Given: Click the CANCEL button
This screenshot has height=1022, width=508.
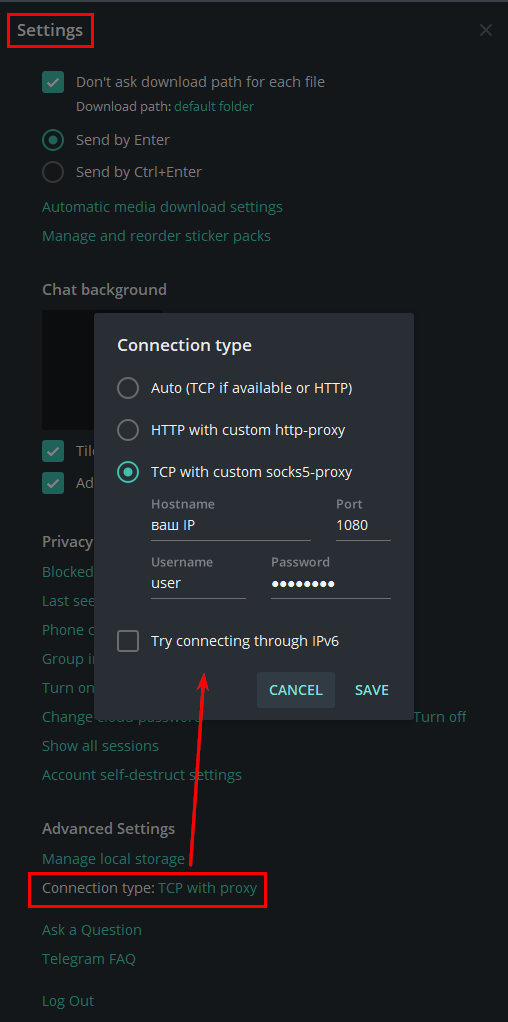Looking at the screenshot, I should pyautogui.click(x=296, y=690).
